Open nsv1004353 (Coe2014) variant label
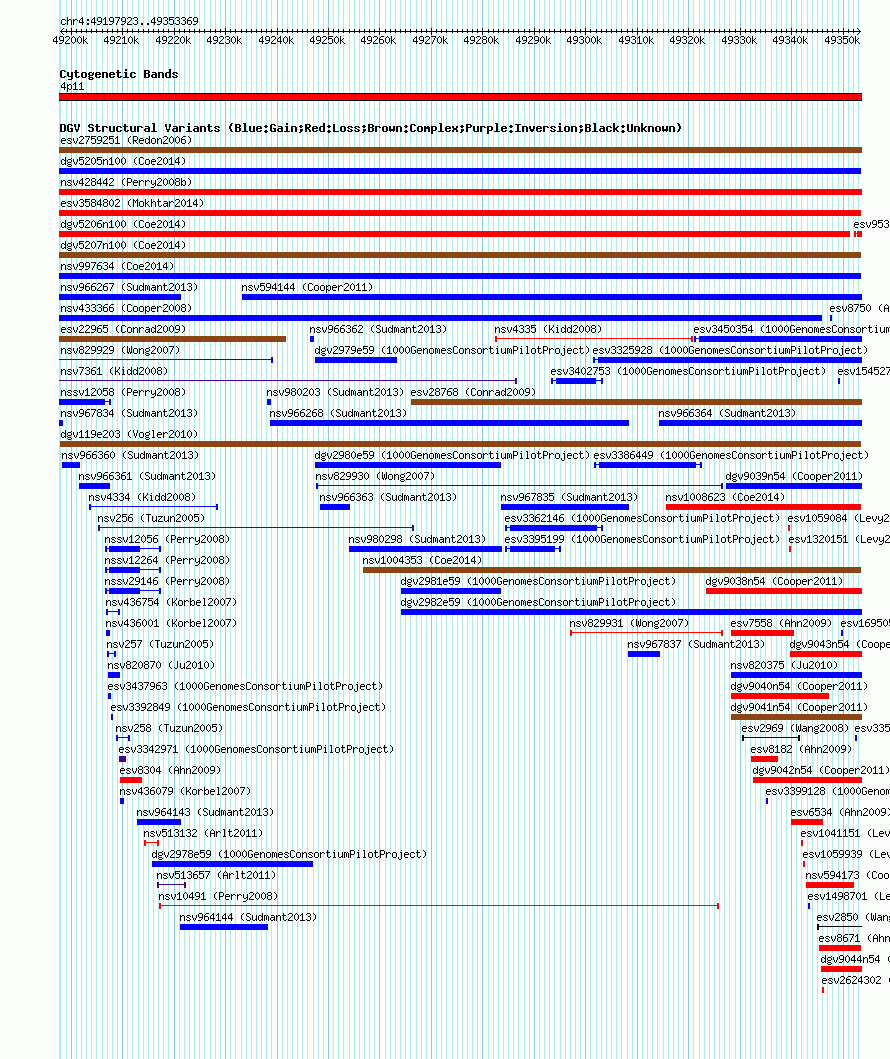 pos(422,559)
